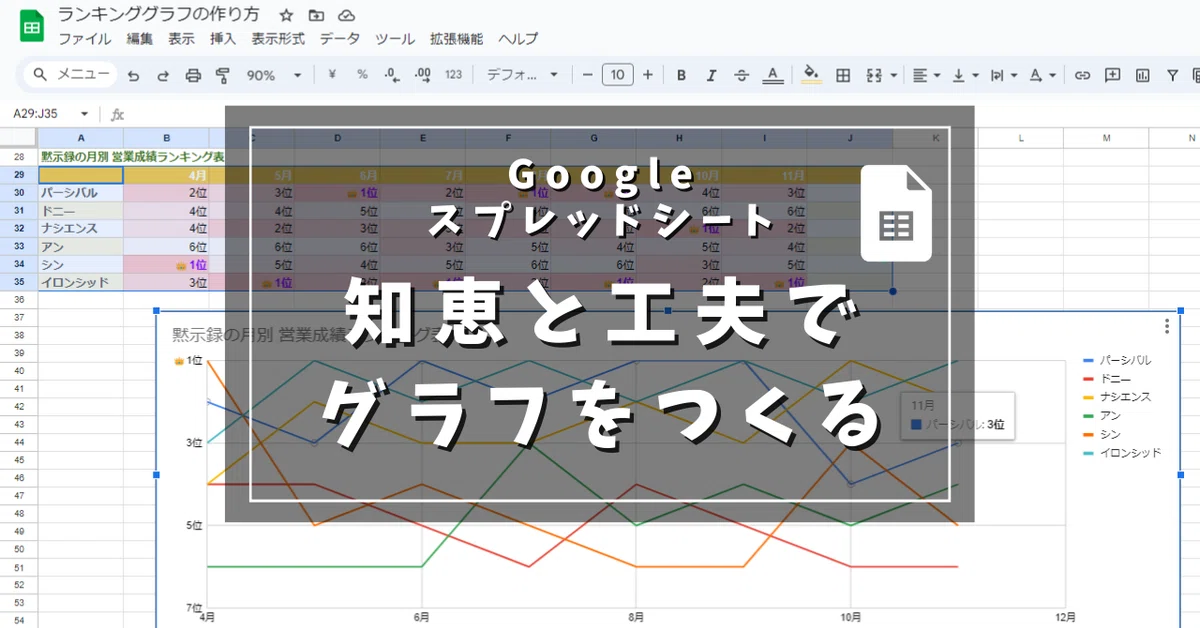Activate the paint format tool

point(223,75)
